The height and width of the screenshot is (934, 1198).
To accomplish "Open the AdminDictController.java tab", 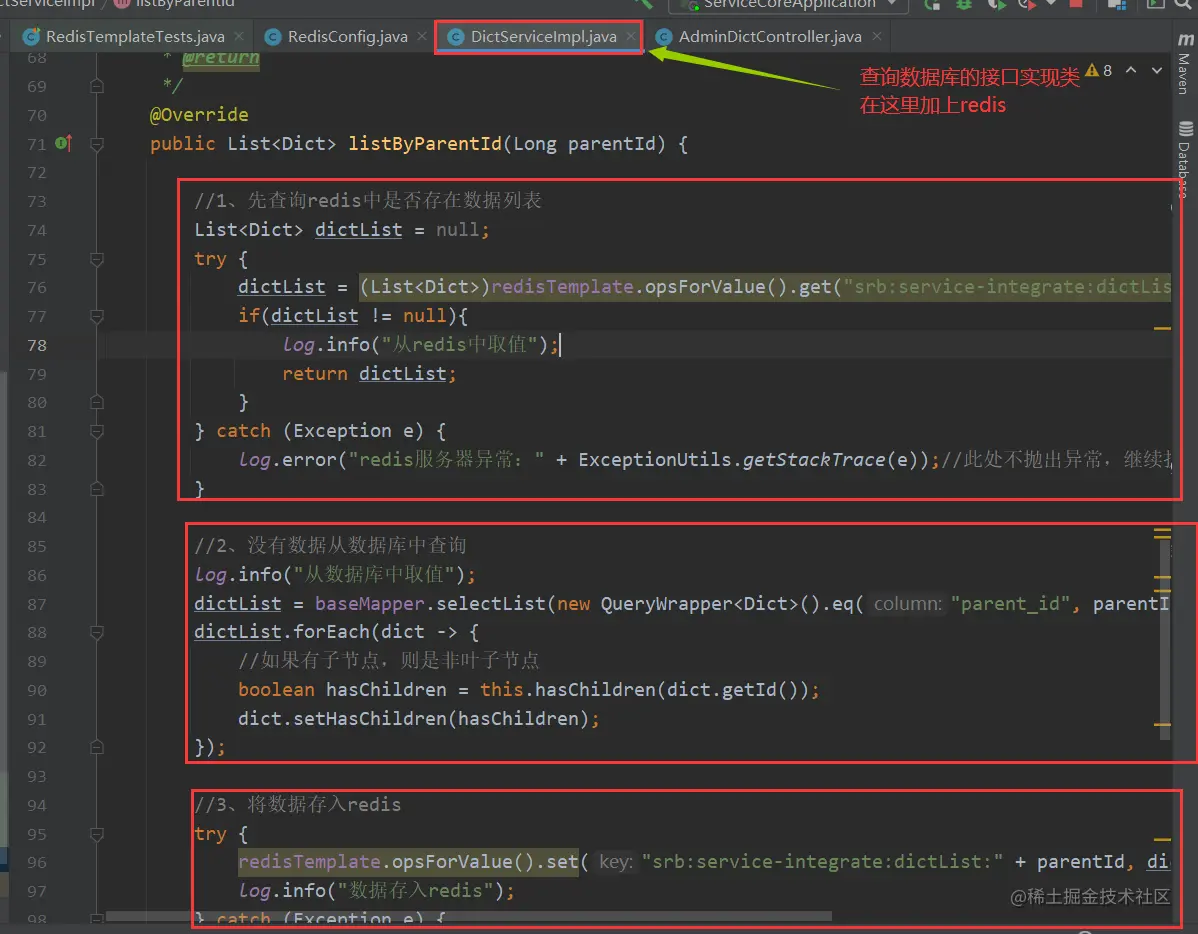I will 769,37.
